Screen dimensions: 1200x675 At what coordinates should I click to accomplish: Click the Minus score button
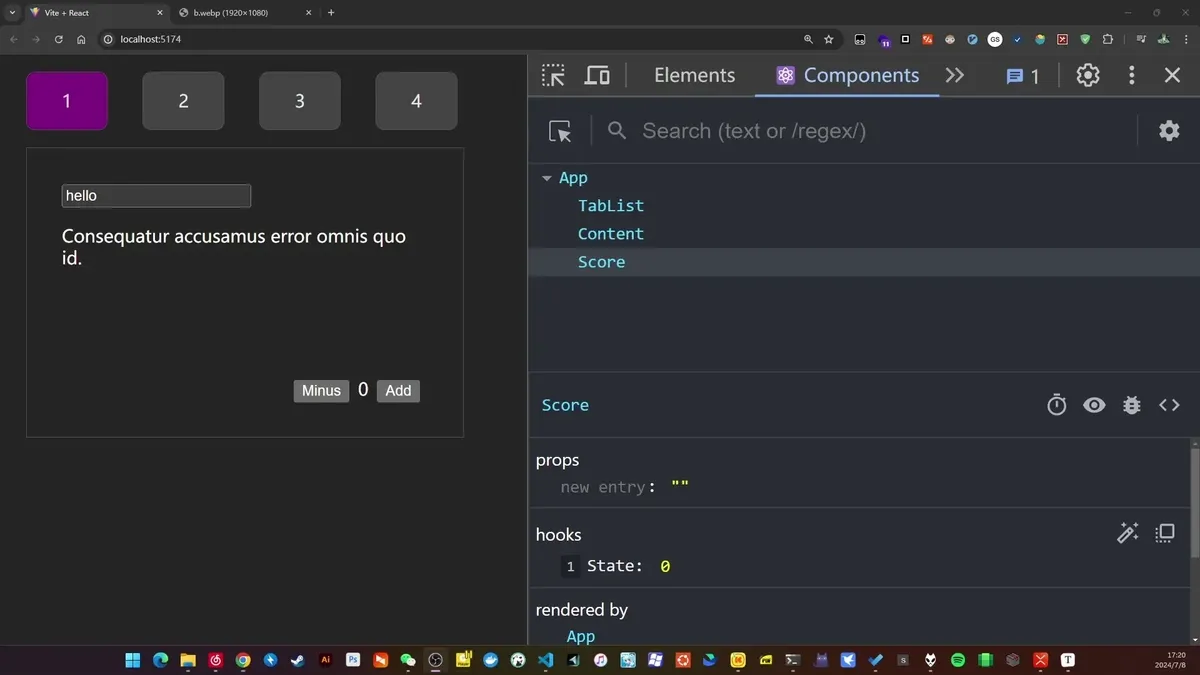321,391
